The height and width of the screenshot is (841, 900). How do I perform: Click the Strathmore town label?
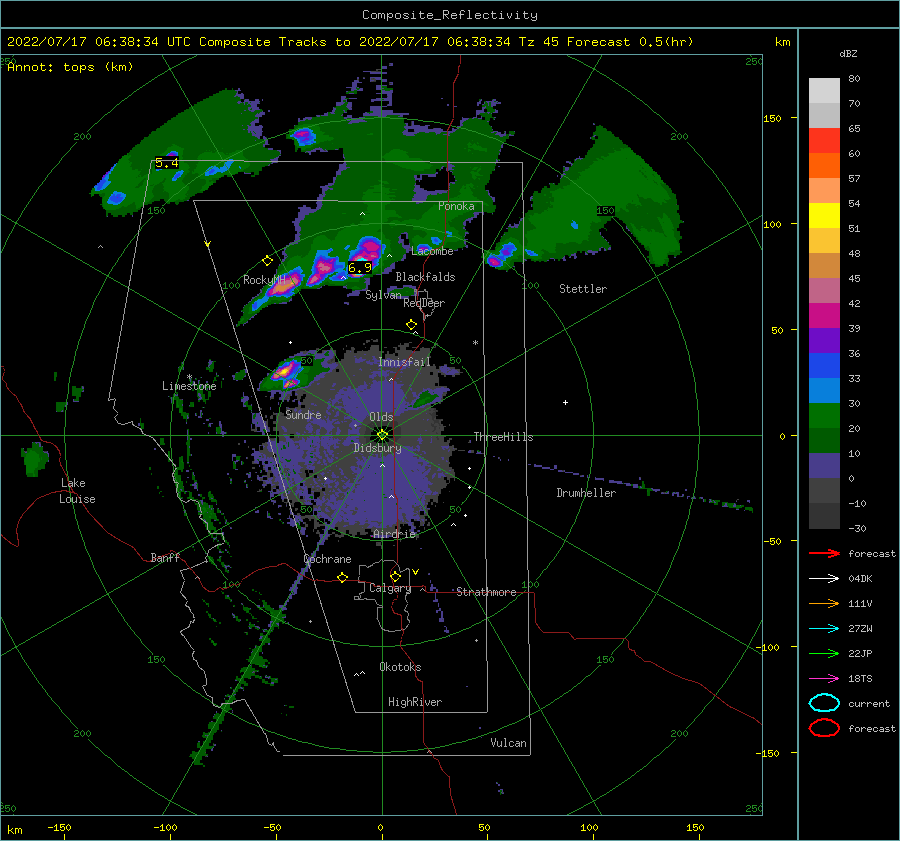[486, 592]
